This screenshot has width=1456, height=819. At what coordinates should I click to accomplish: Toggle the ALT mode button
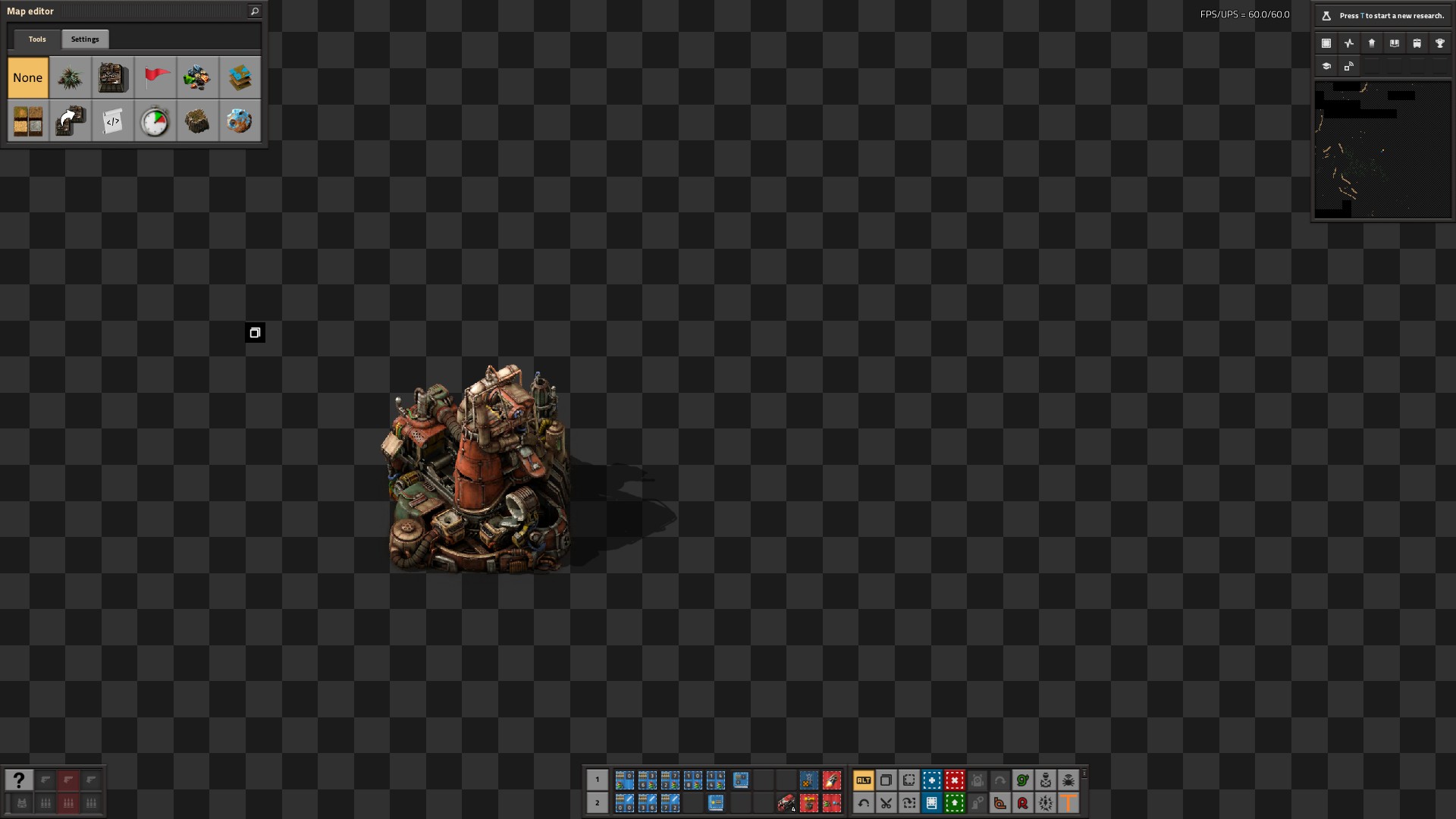(864, 780)
